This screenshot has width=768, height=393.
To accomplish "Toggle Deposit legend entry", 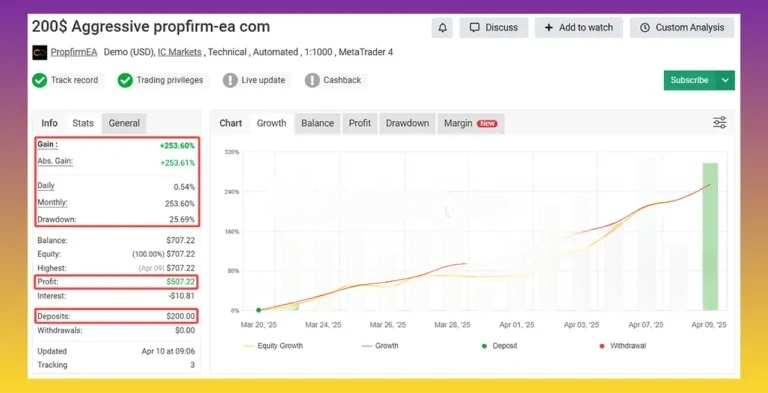I will (x=499, y=346).
